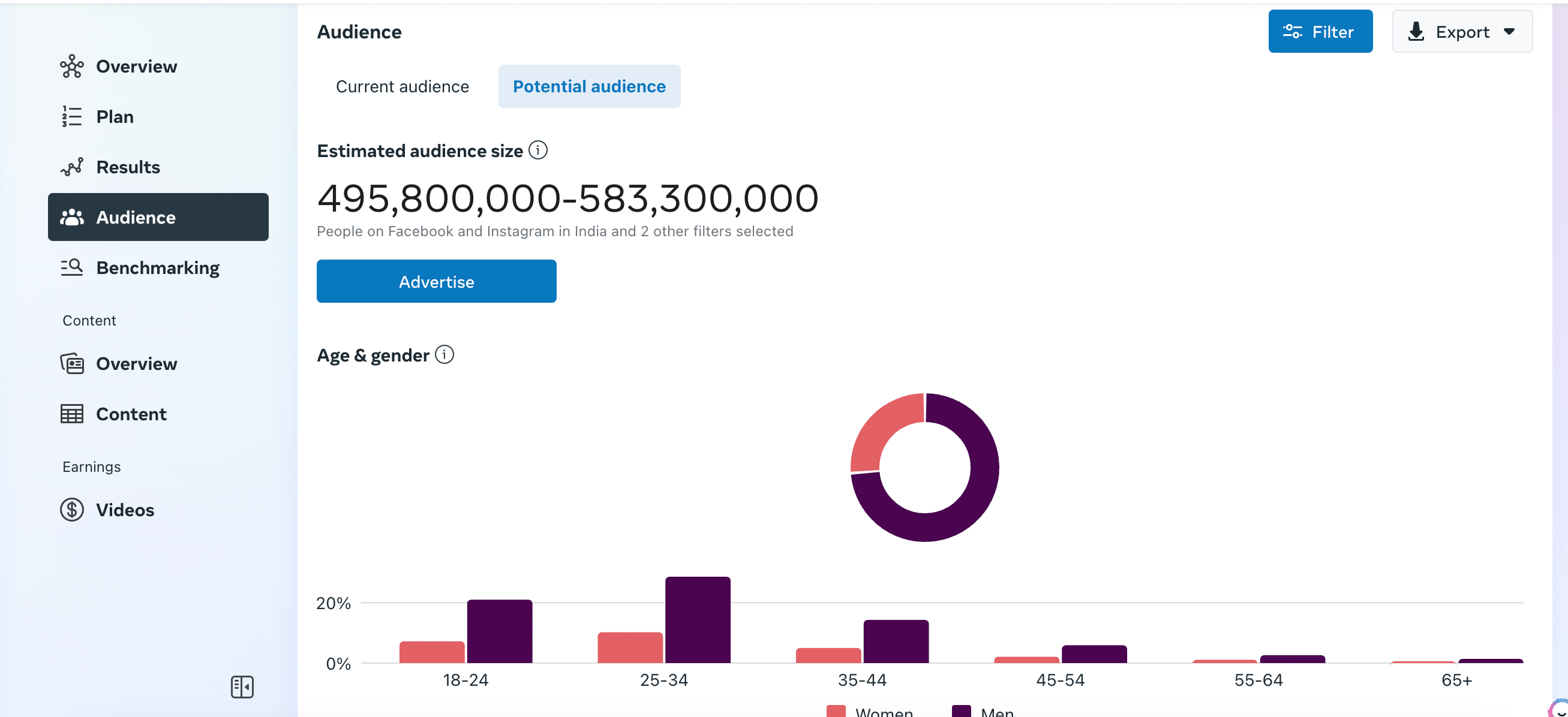Viewport: 1568px width, 717px height.
Task: Click the Men bar for 25-34
Action: (x=698, y=620)
